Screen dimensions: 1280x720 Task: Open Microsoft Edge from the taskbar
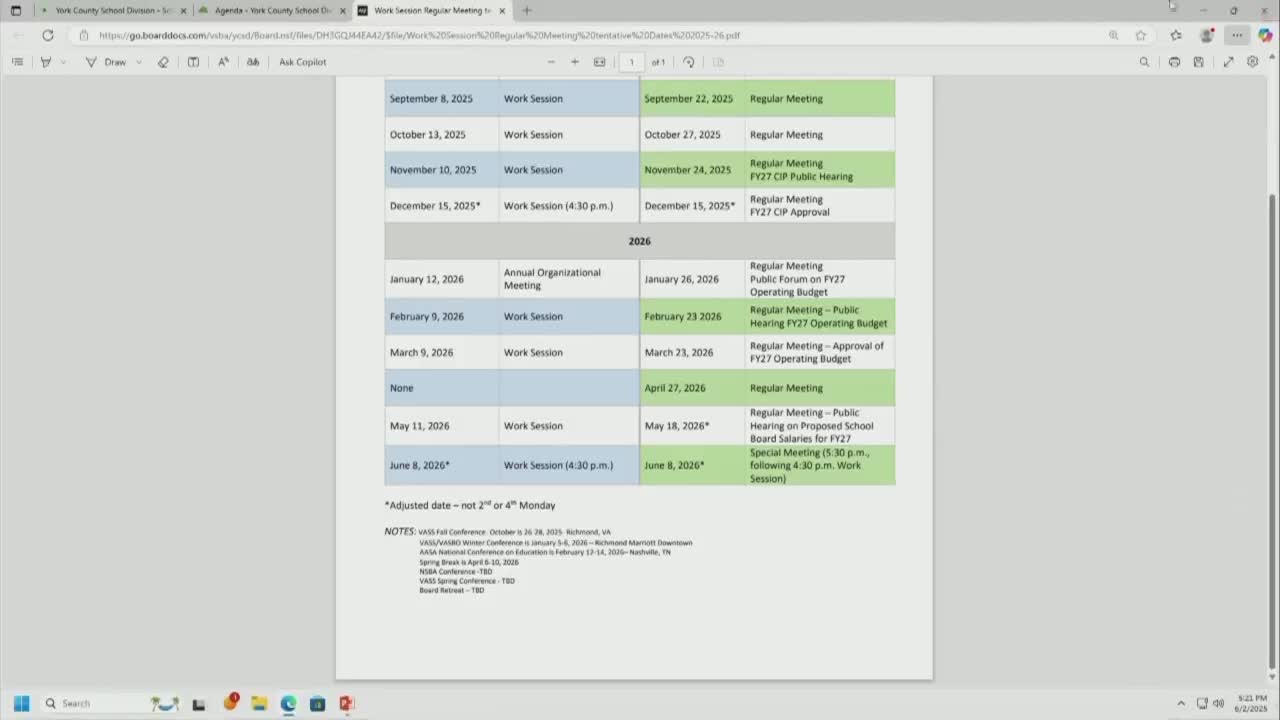pos(288,703)
